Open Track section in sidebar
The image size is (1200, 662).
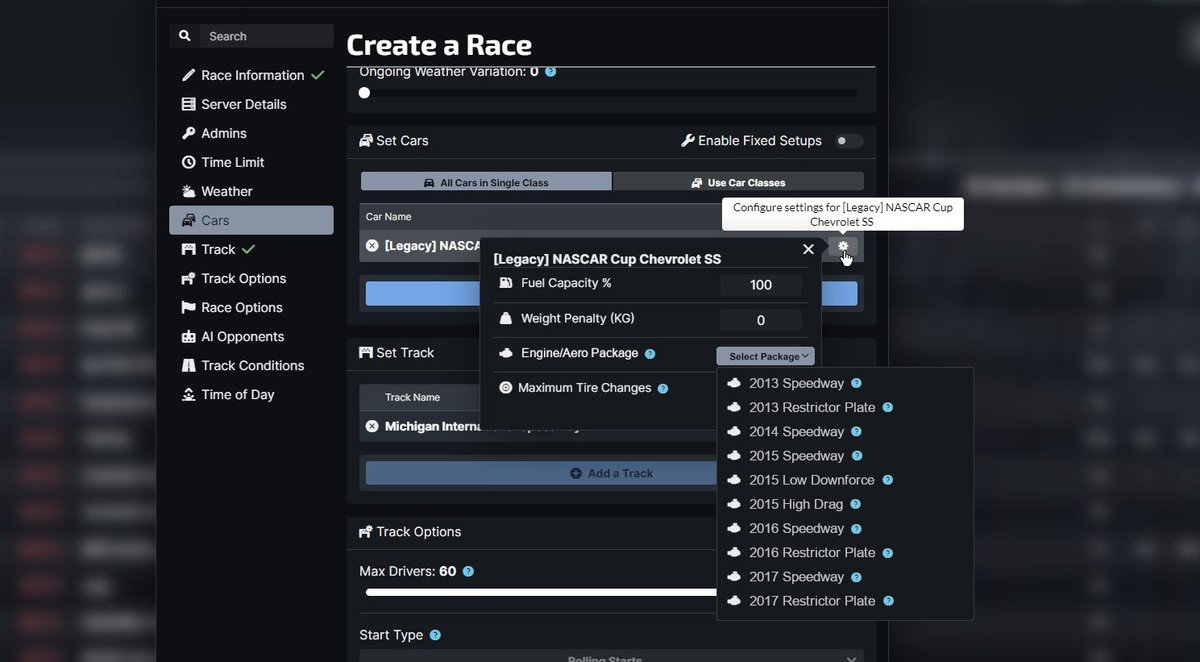point(252,249)
